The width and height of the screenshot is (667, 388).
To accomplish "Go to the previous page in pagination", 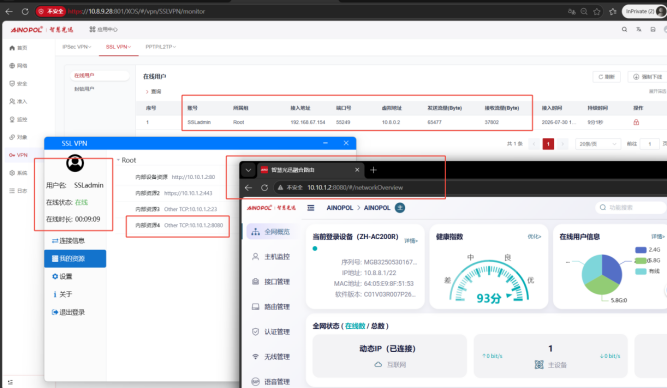I will (534, 144).
